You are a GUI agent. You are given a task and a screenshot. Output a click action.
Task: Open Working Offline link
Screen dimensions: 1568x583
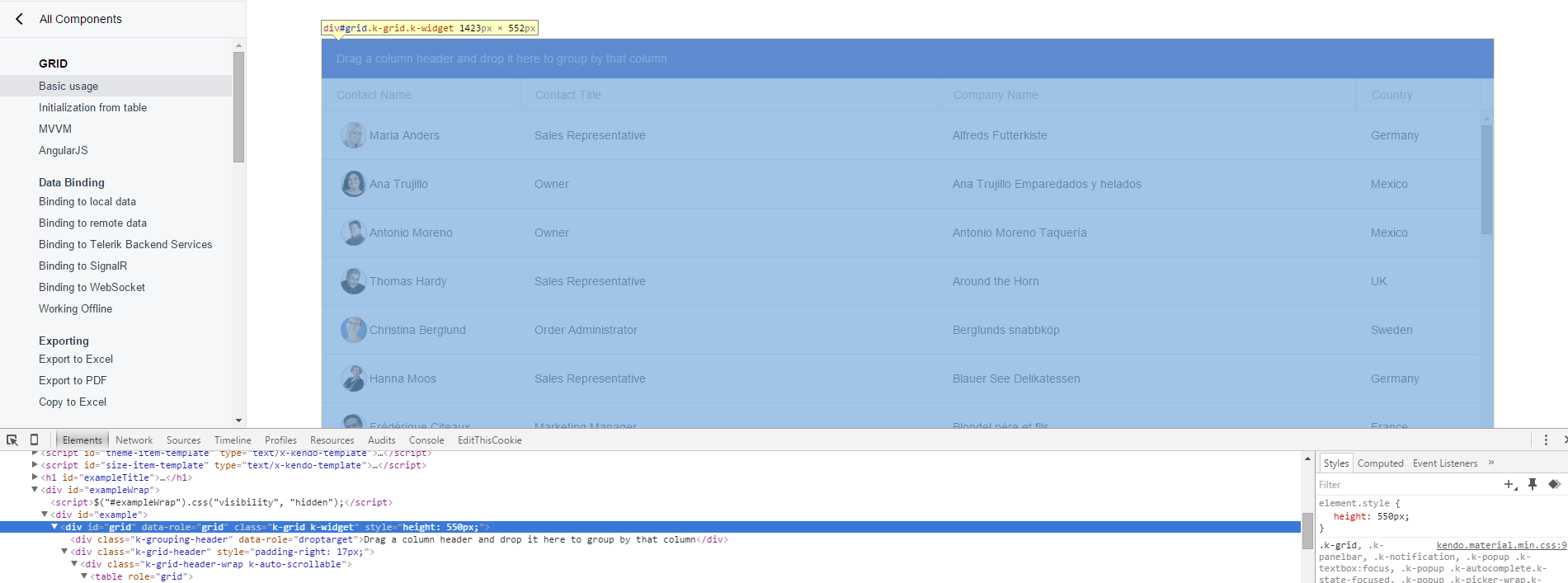75,308
